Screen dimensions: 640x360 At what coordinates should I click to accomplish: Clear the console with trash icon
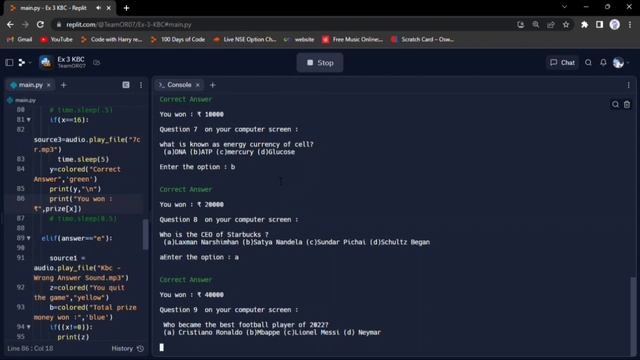pyautogui.click(x=627, y=104)
